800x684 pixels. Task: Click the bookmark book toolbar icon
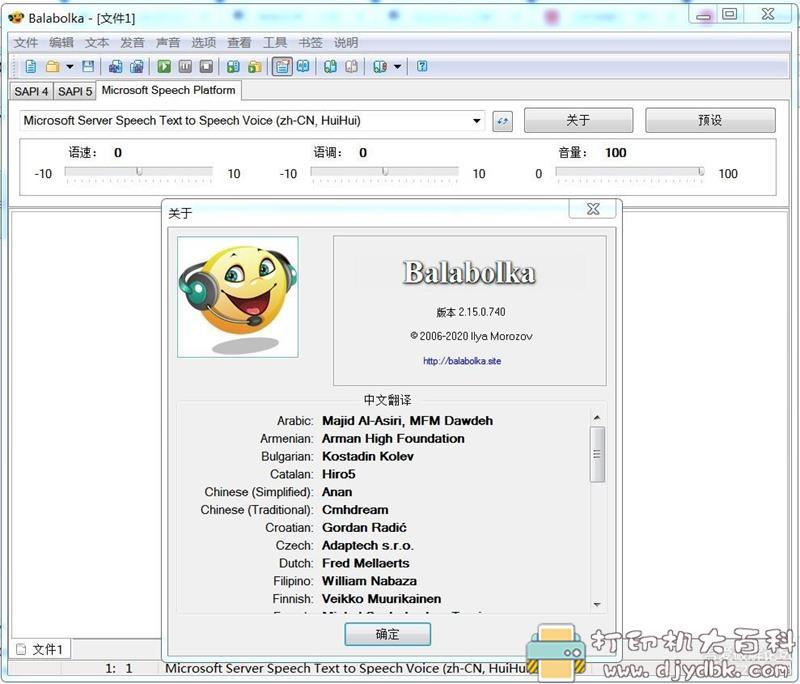click(x=380, y=66)
